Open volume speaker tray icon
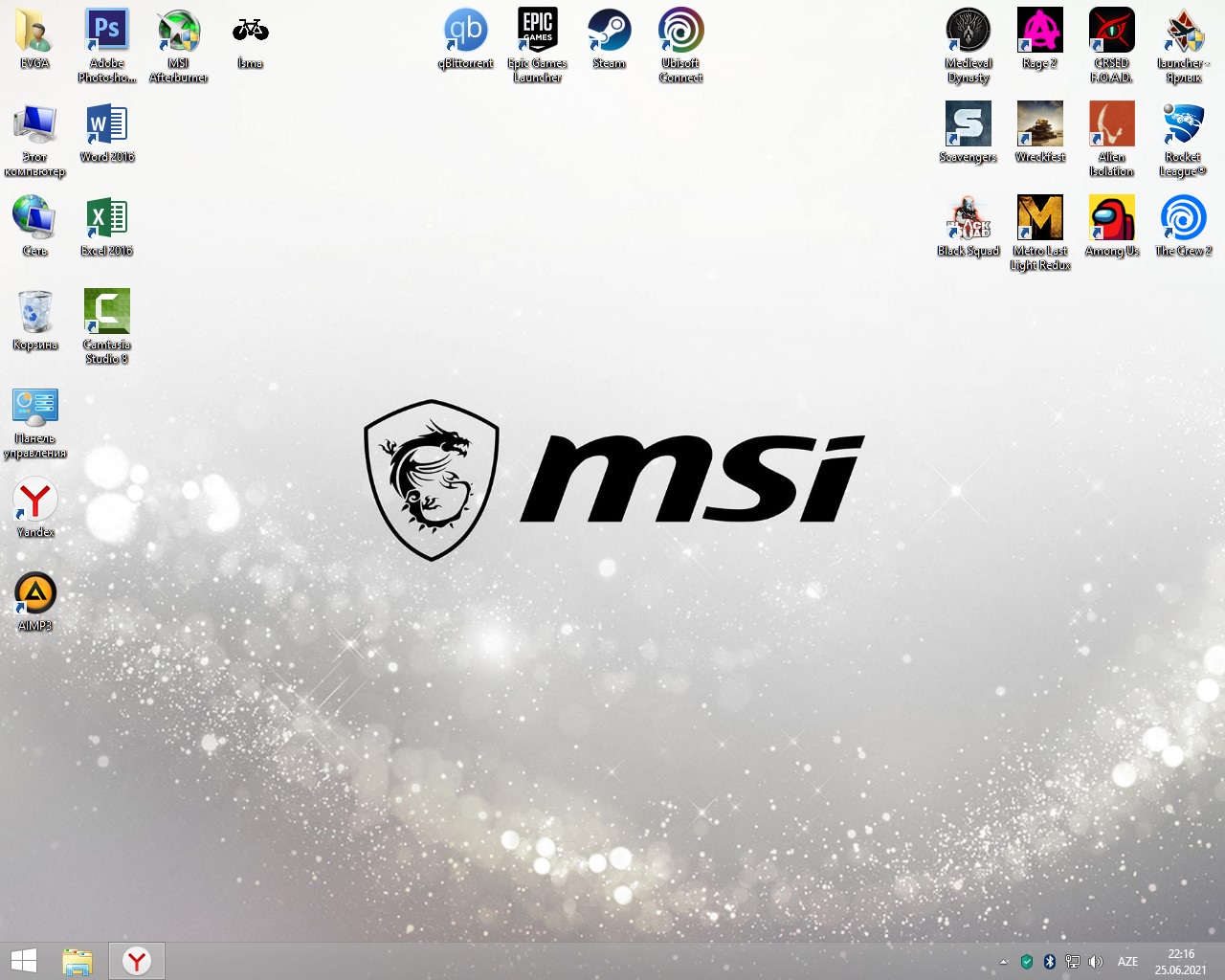This screenshot has height=980, width=1225. (1096, 962)
